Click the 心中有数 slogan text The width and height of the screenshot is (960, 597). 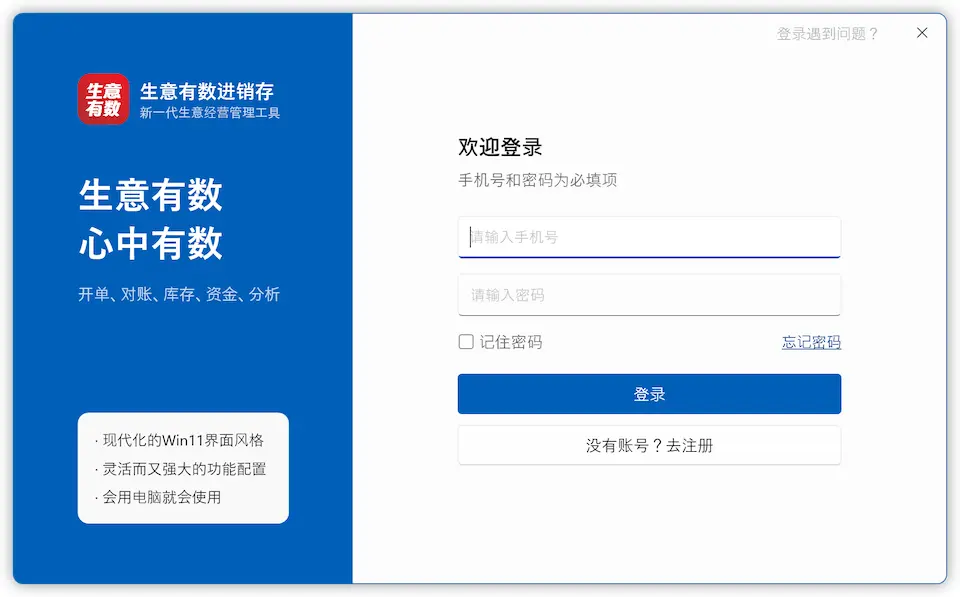click(x=151, y=243)
